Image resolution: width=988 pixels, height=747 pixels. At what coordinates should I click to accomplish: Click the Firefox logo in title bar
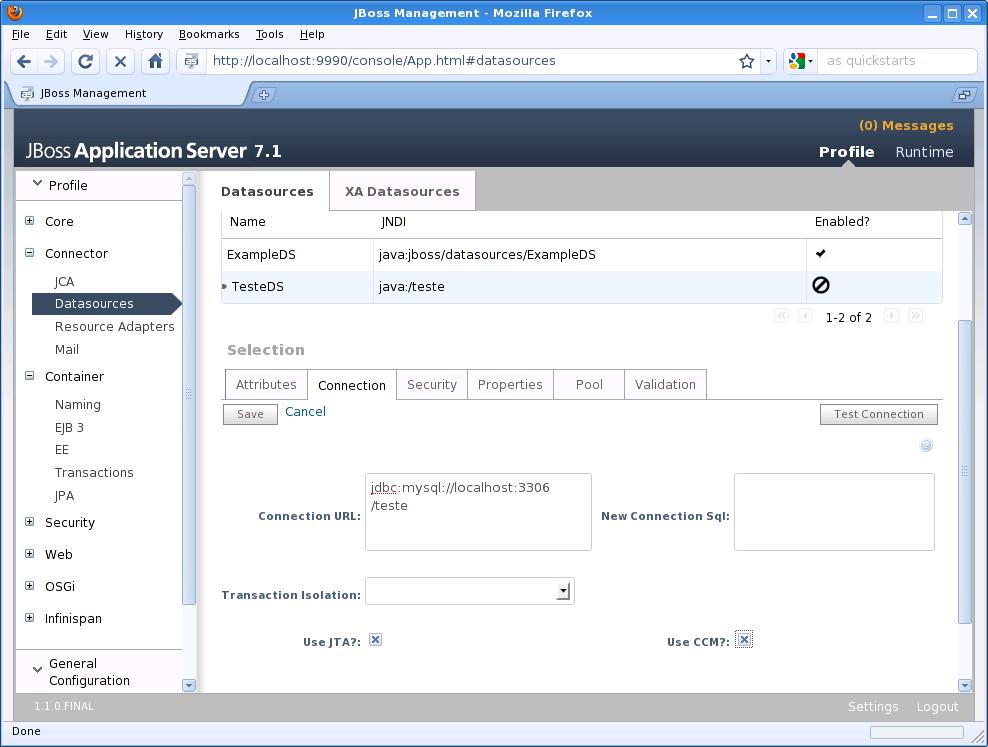(14, 12)
